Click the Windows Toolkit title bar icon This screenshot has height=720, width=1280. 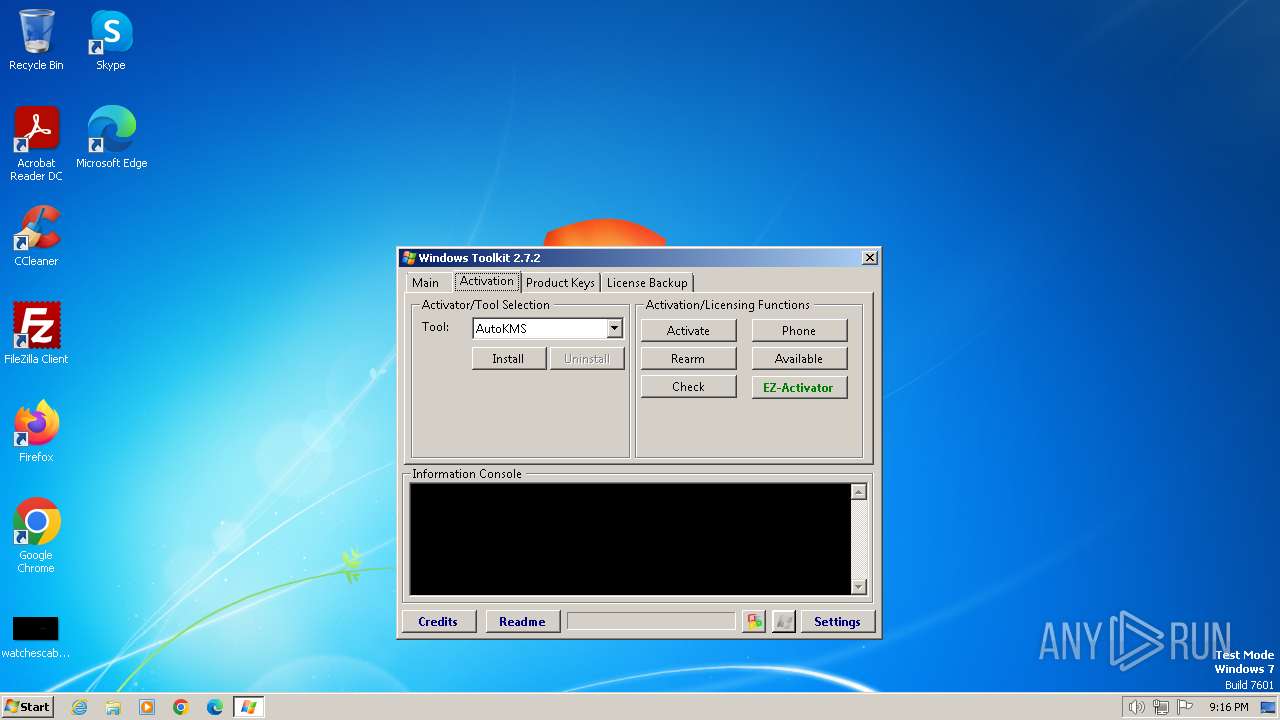(x=409, y=258)
